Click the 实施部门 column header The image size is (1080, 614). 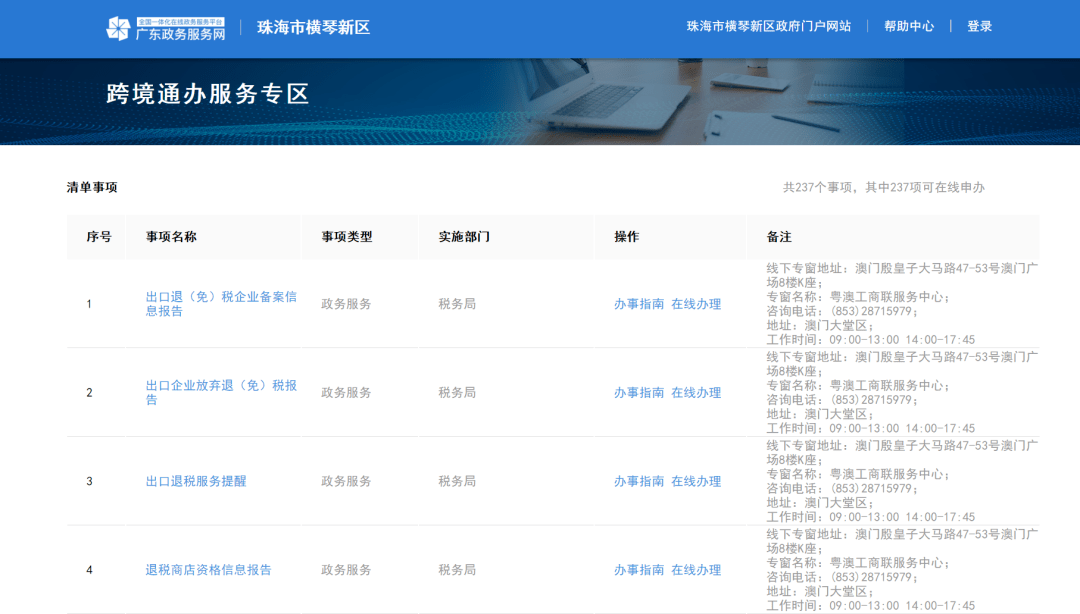(463, 237)
